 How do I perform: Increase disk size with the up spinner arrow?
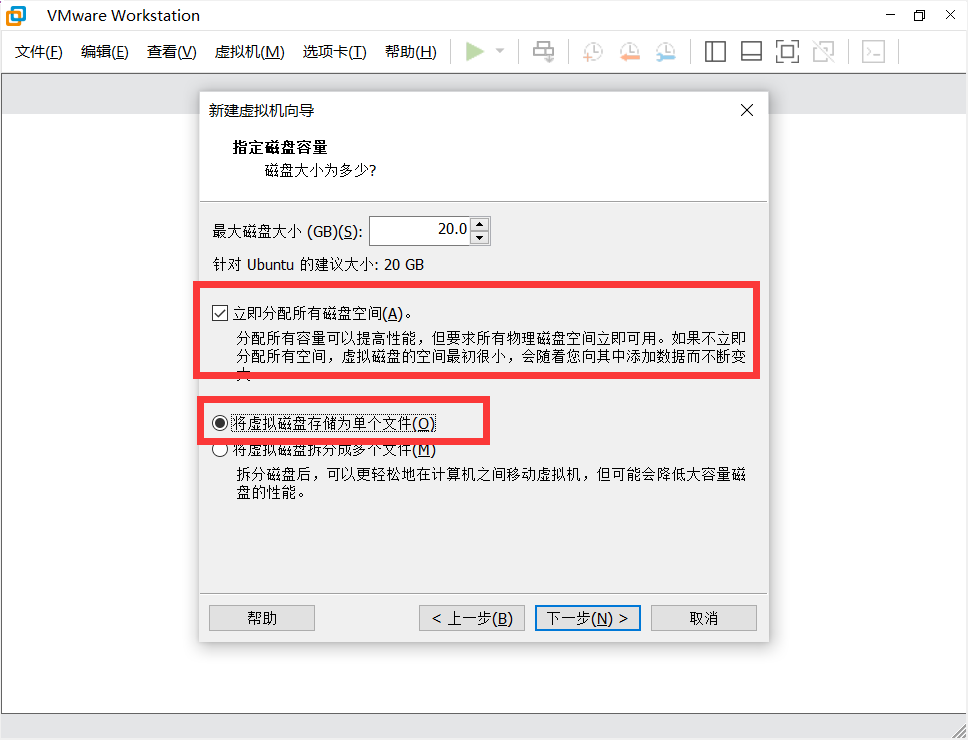[480, 223]
